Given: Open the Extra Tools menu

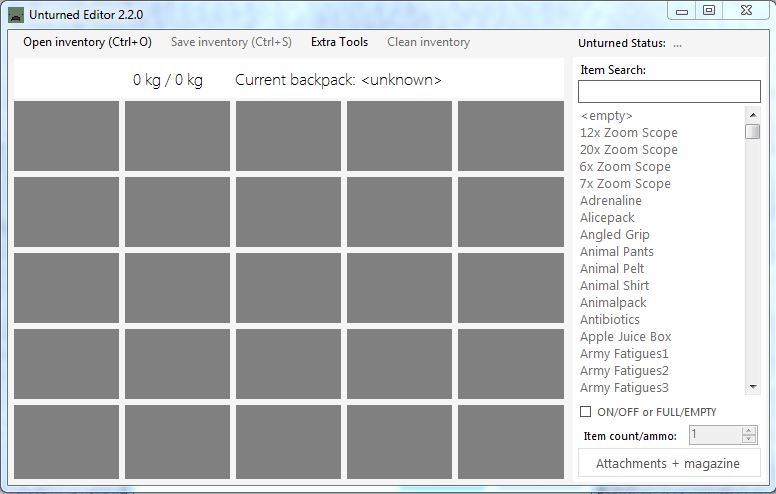Looking at the screenshot, I should 340,42.
